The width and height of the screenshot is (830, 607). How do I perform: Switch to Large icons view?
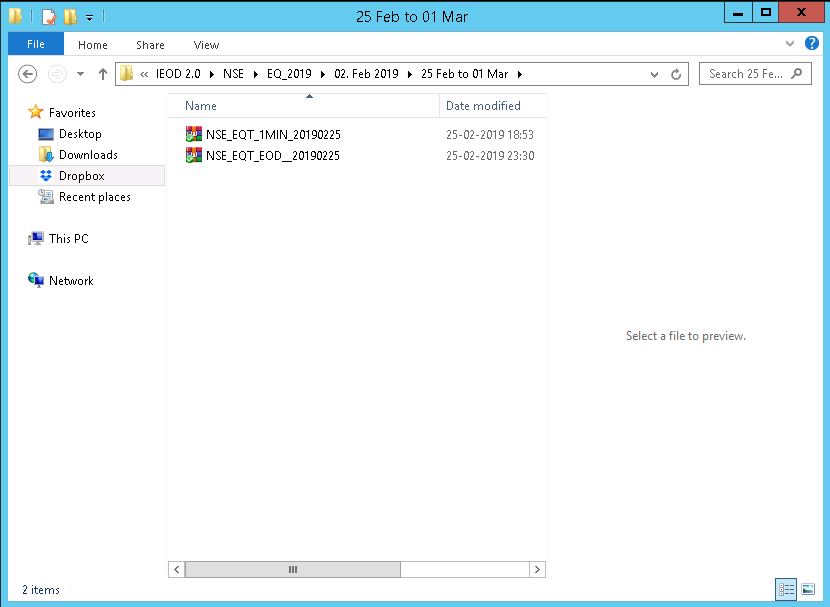click(x=808, y=589)
